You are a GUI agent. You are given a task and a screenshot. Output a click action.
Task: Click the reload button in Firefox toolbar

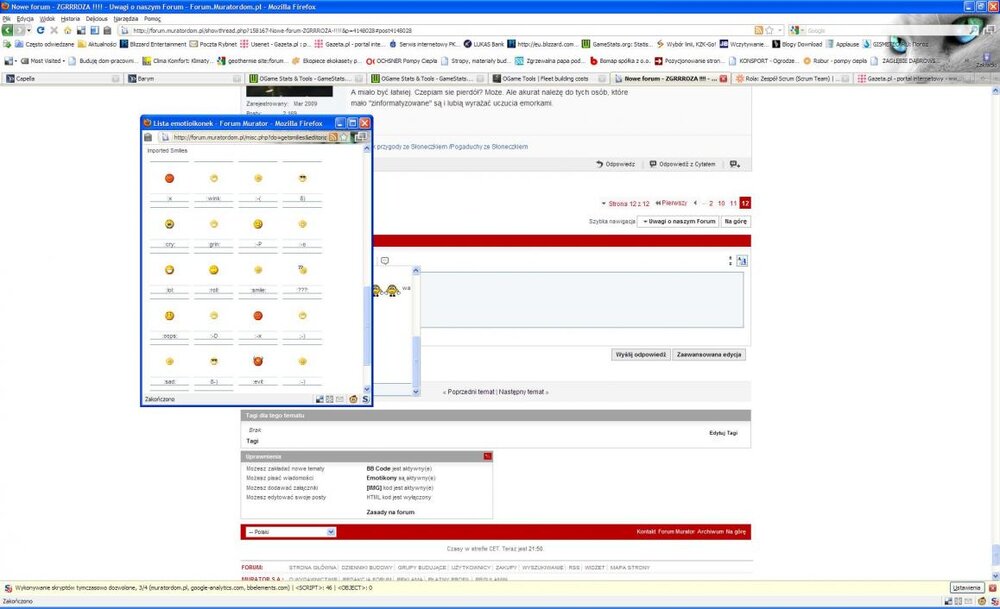[x=40, y=30]
